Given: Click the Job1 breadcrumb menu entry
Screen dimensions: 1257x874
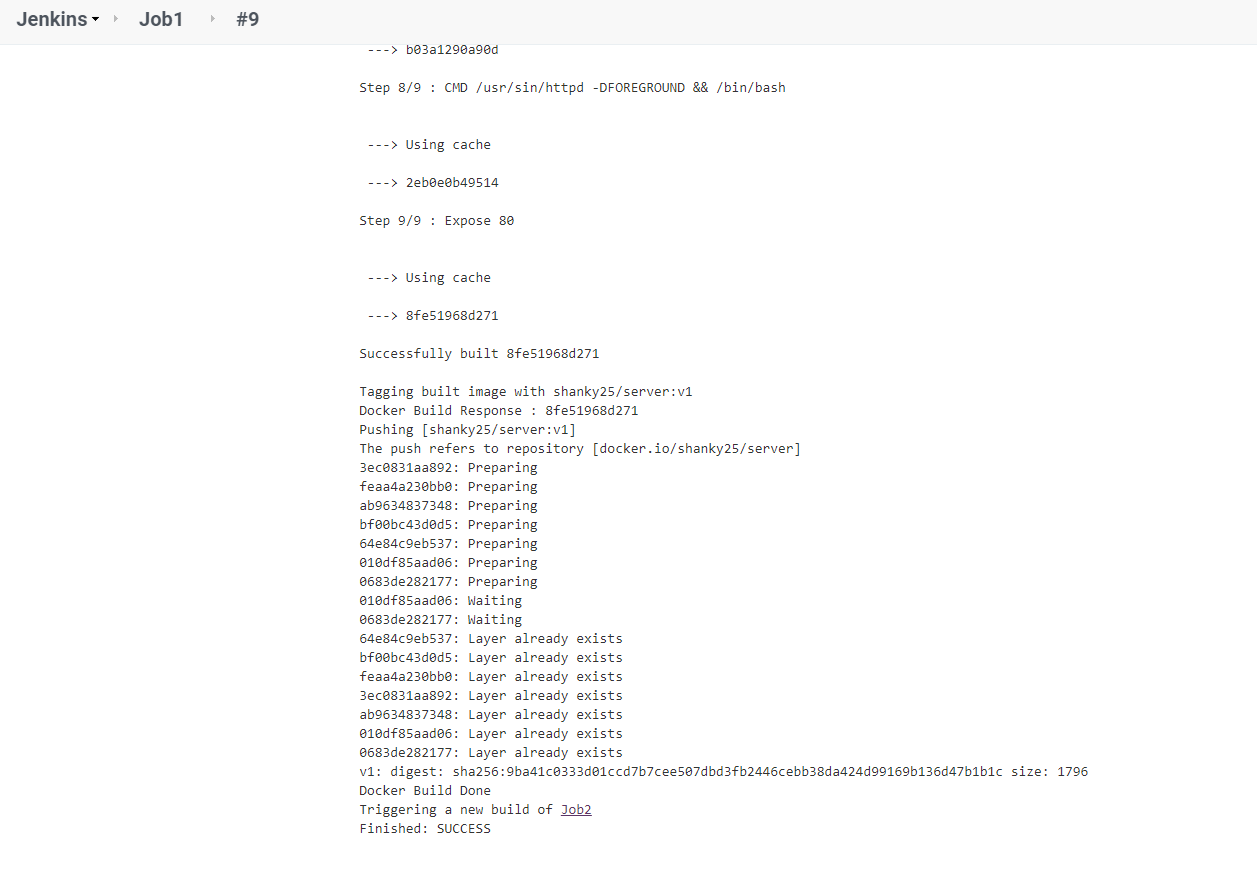Looking at the screenshot, I should [161, 19].
